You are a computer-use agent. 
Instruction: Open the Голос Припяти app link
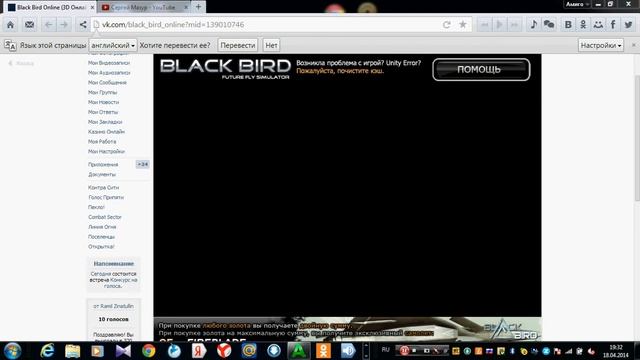(106, 197)
